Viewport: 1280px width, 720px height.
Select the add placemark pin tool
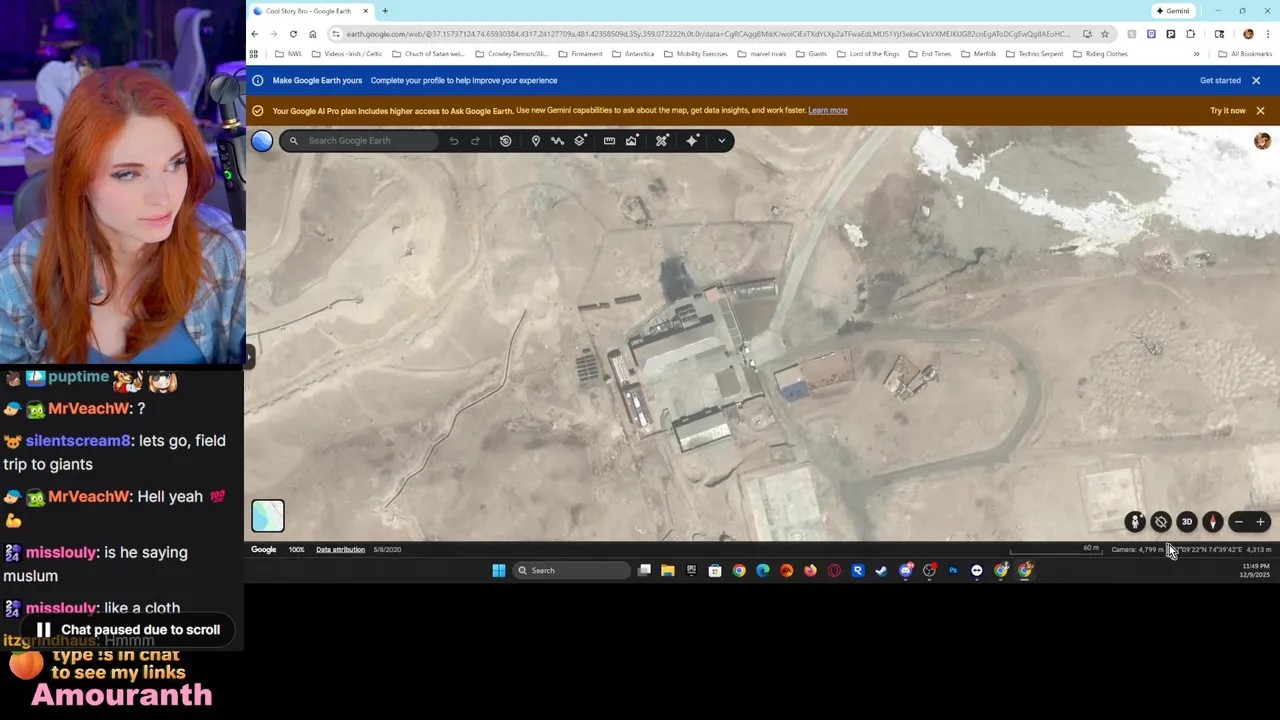pos(536,141)
